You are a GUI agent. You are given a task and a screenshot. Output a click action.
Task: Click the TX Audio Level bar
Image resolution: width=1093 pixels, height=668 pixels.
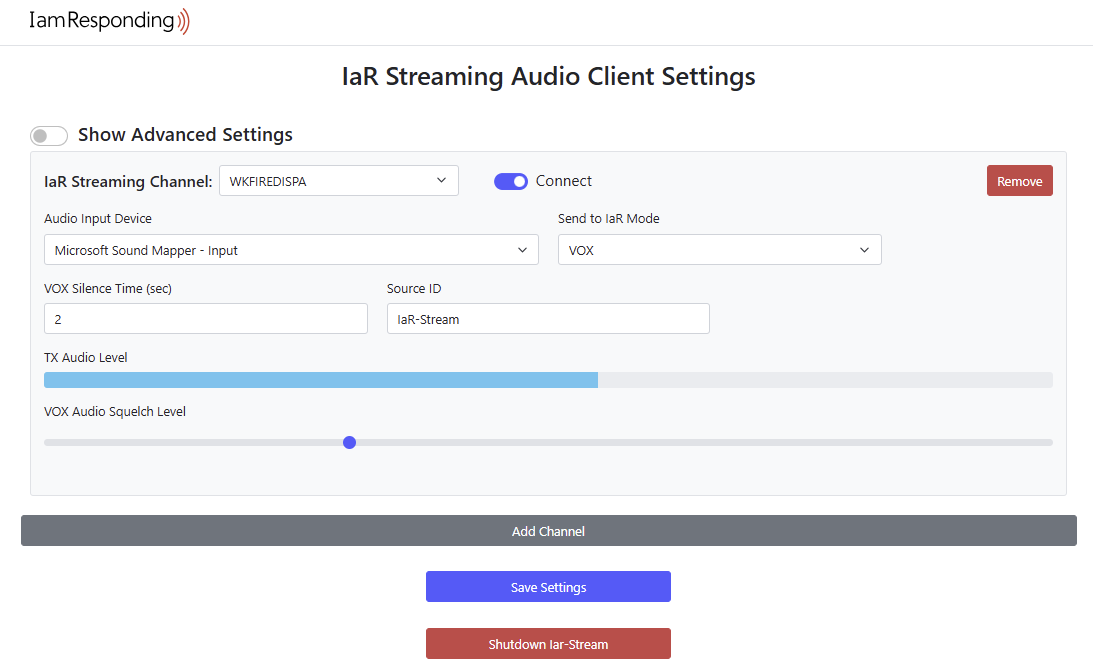click(x=549, y=380)
